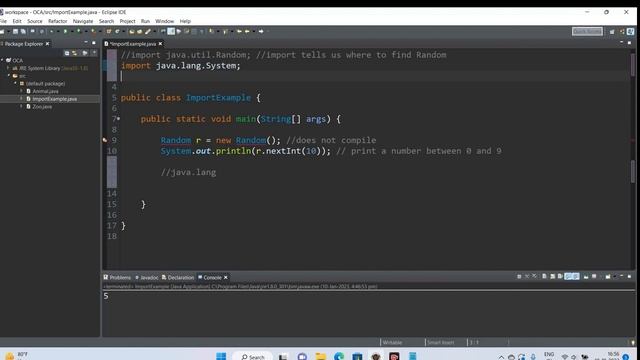Select Zoo.java in Package Explorer
The width and height of the screenshot is (640, 360).
click(42, 107)
